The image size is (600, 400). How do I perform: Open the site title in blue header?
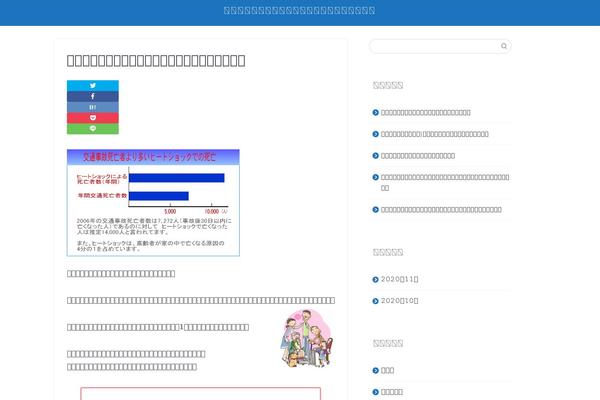click(x=299, y=10)
